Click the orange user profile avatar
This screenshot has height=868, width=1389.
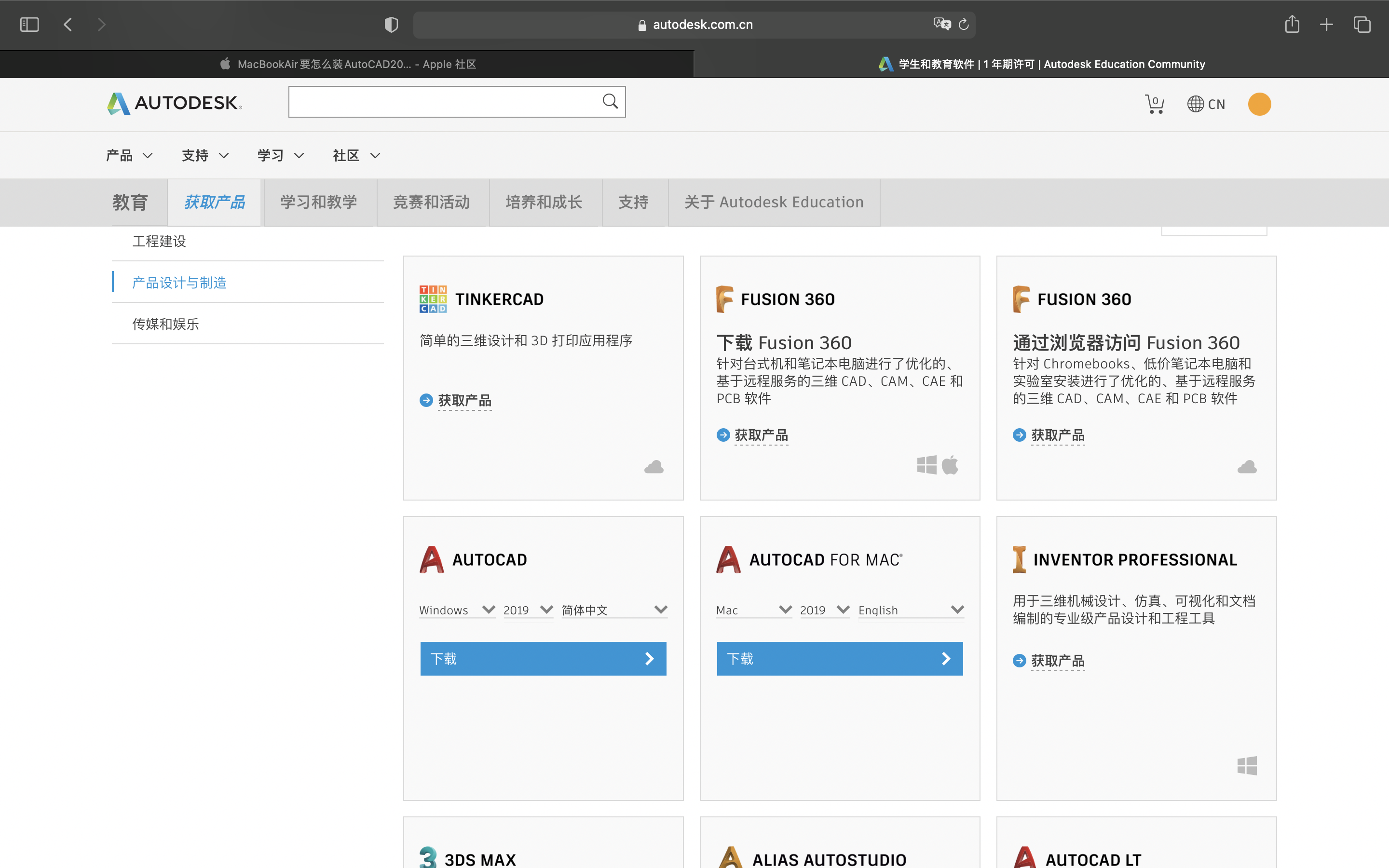(x=1259, y=104)
